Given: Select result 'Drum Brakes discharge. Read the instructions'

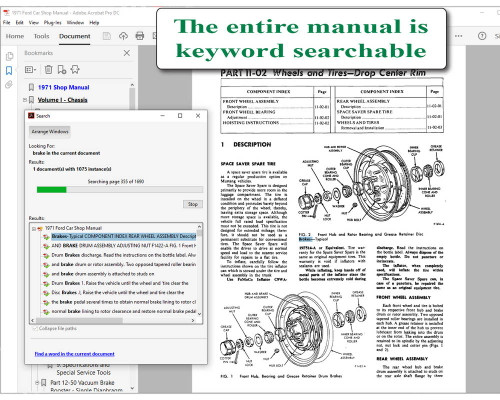Looking at the screenshot, I should coord(124,255).
